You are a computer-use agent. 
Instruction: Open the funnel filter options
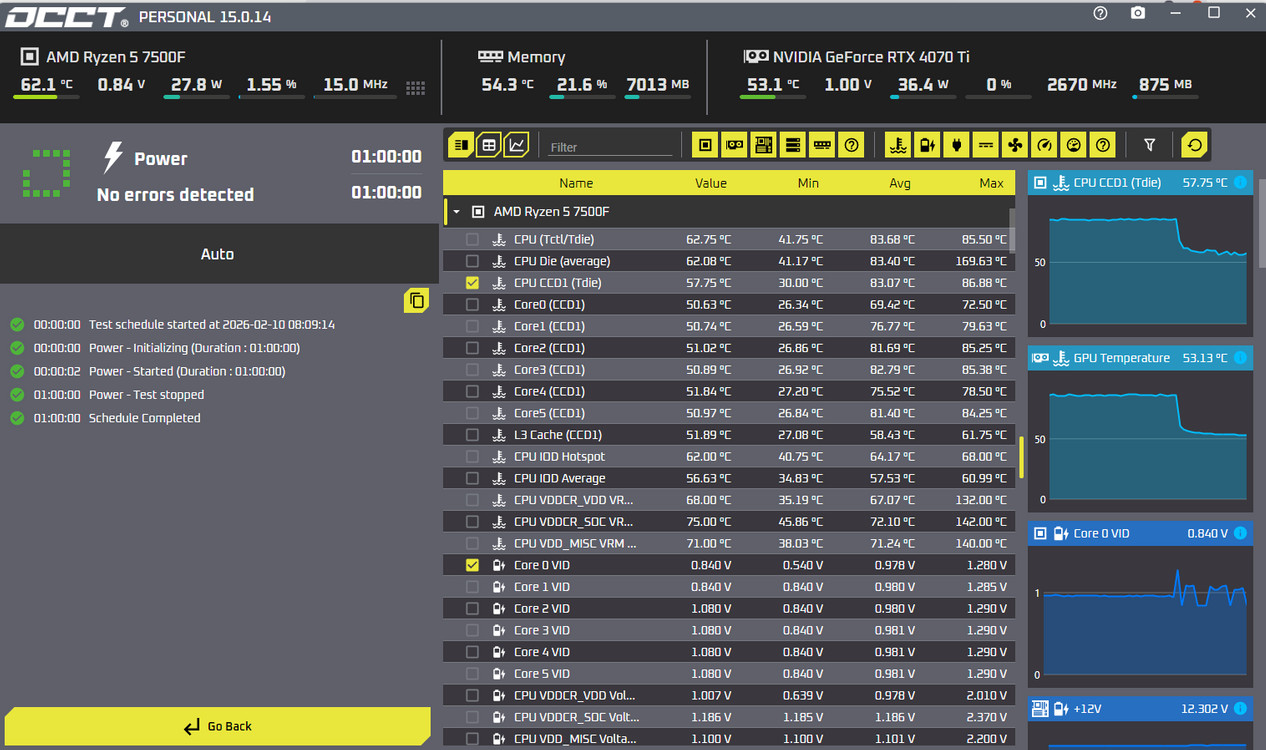(1149, 145)
